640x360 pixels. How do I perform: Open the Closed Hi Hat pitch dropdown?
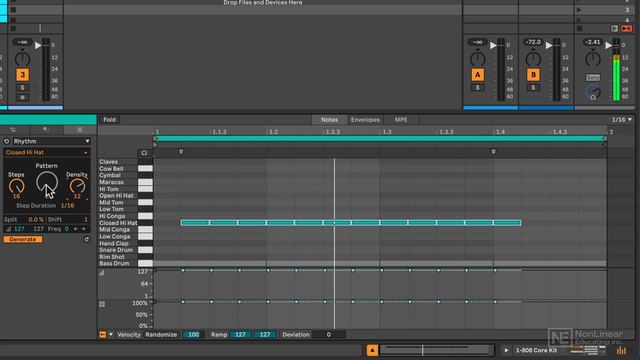pos(47,152)
